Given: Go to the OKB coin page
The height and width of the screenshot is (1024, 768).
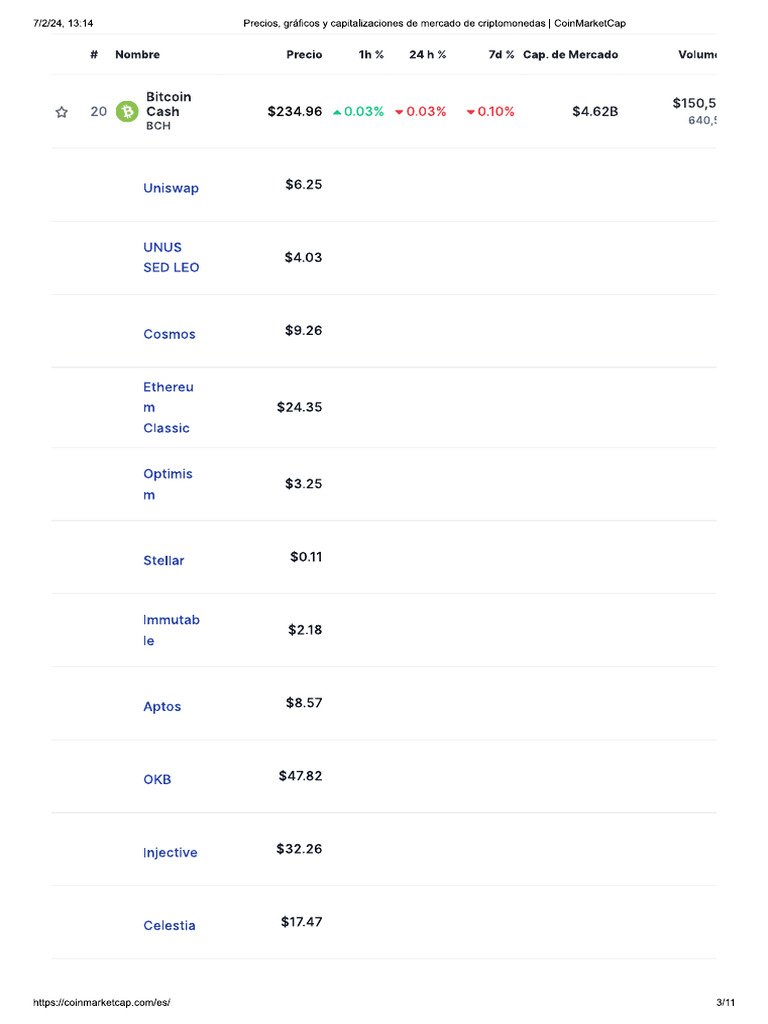Looking at the screenshot, I should coord(157,779).
